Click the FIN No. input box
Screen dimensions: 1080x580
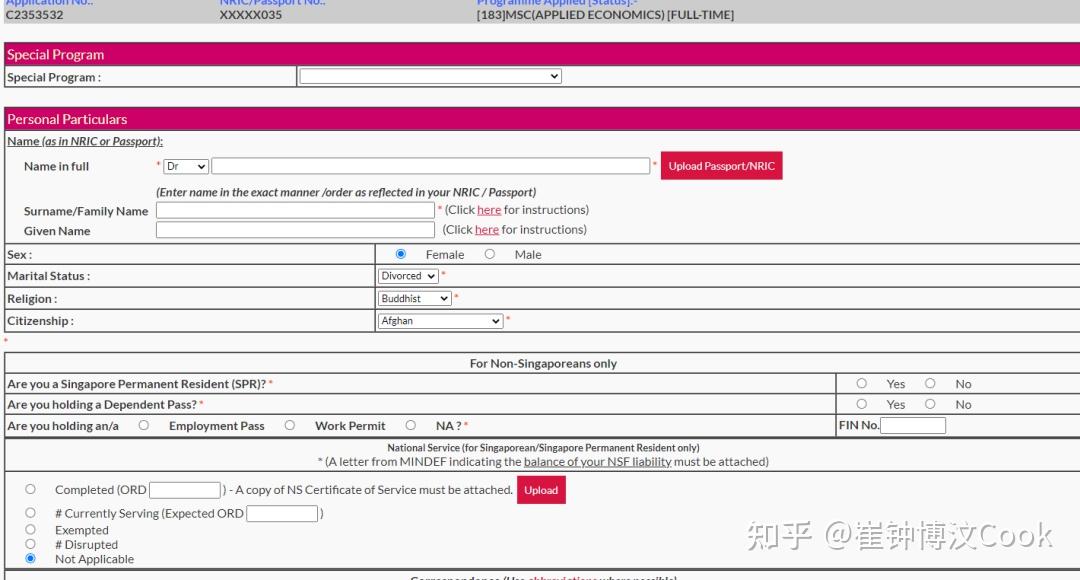913,426
